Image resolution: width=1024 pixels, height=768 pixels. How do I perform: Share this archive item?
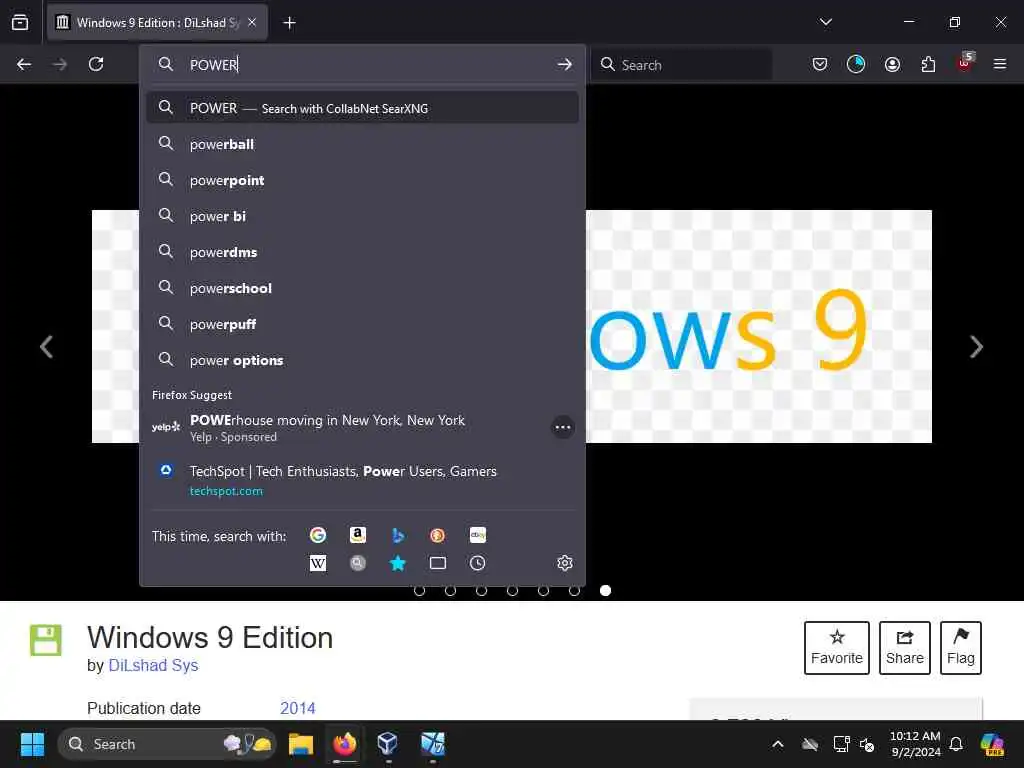(904, 647)
